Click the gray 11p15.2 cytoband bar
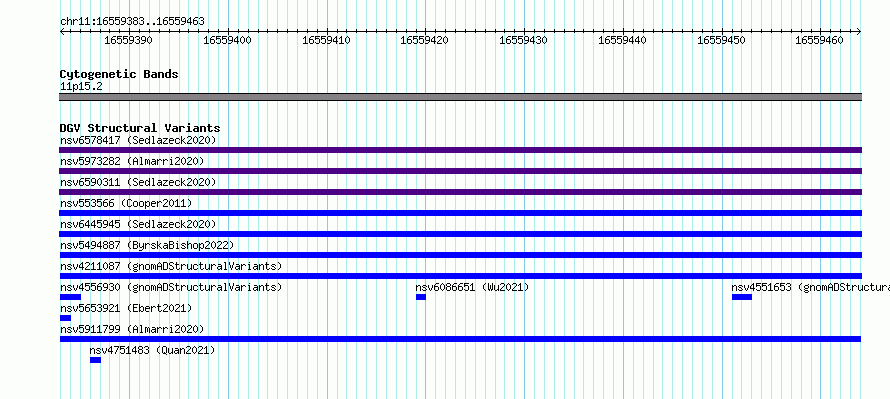The height and width of the screenshot is (399, 890). click(460, 97)
